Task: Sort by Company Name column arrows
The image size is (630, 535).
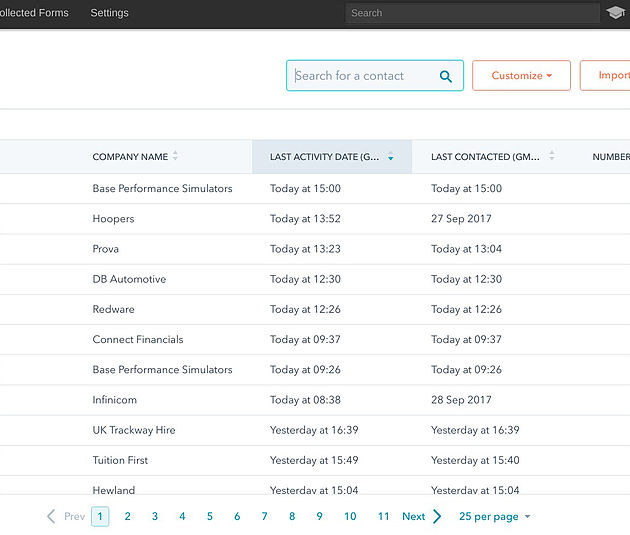Action: [175, 157]
